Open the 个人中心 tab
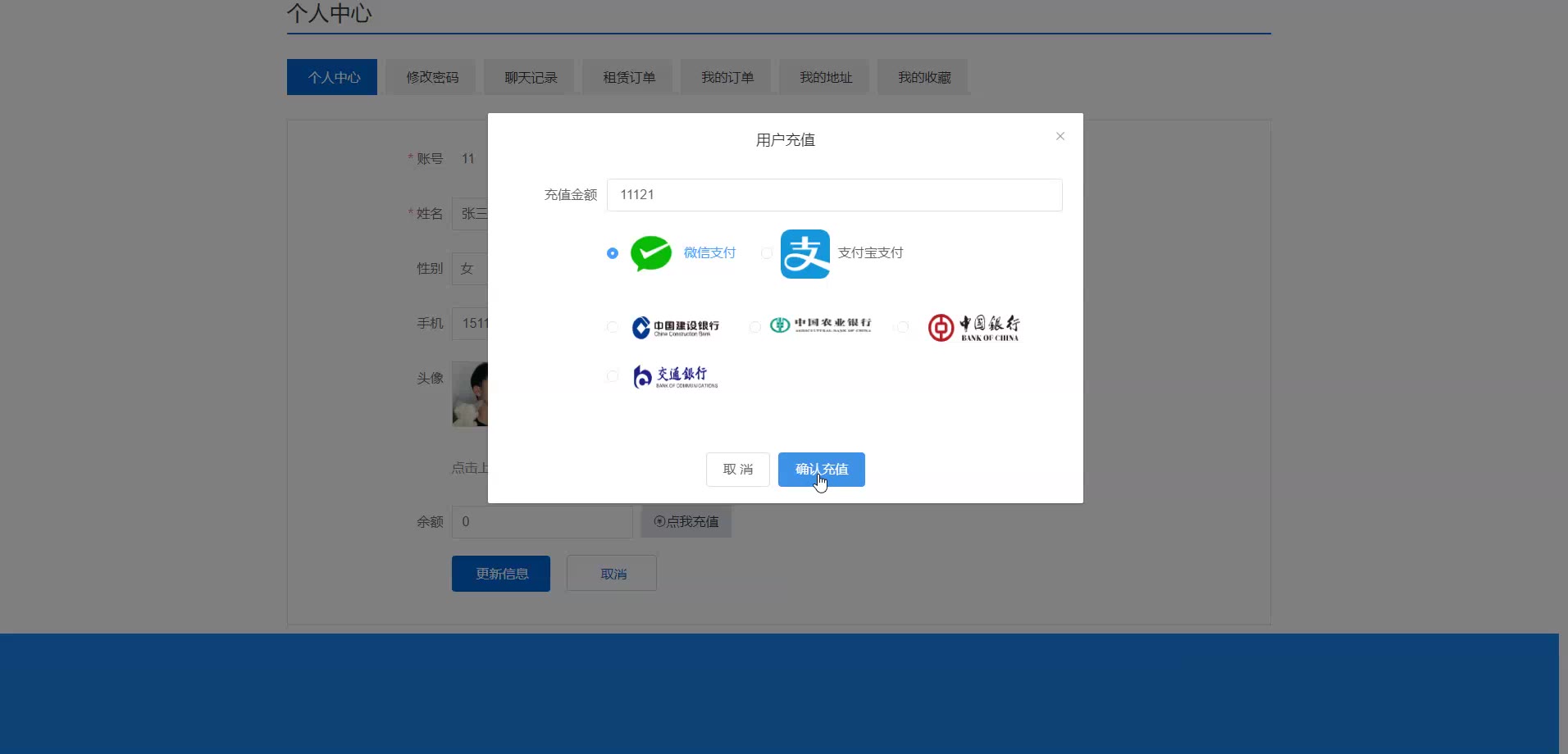This screenshot has height=754, width=1568. coord(332,77)
